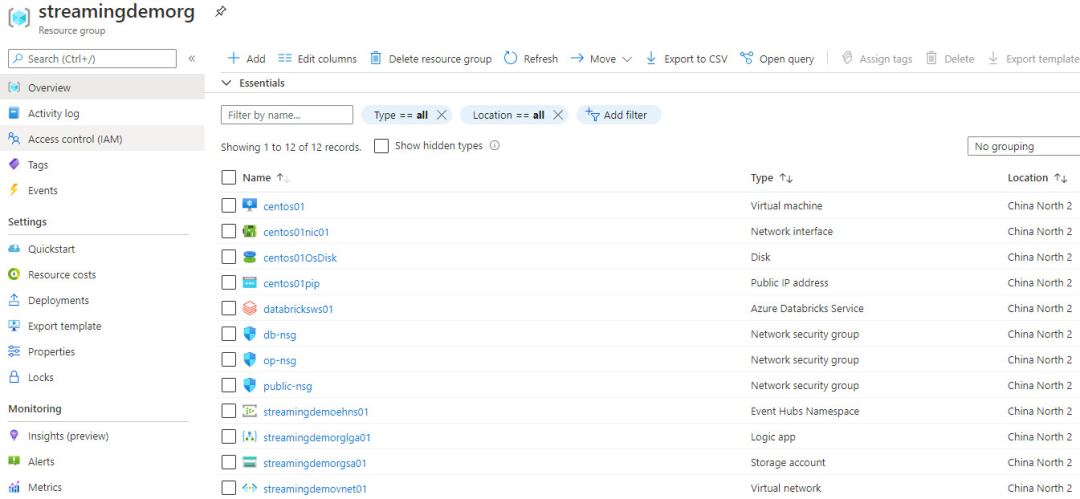This screenshot has width=1080, height=499.
Task: Check the databricksws01 row checkbox
Action: (x=229, y=309)
